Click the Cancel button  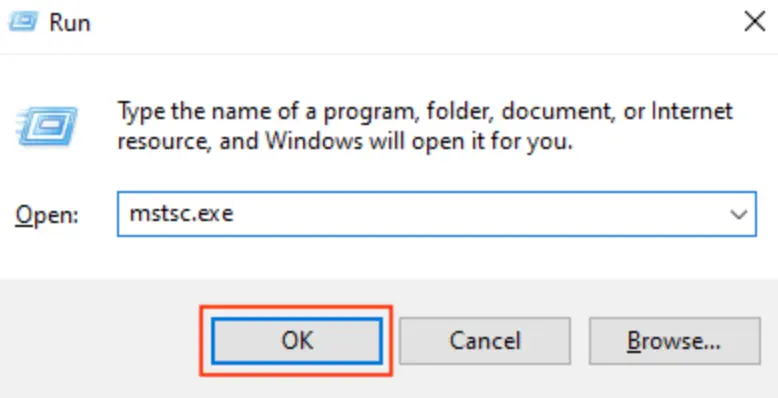click(x=485, y=341)
